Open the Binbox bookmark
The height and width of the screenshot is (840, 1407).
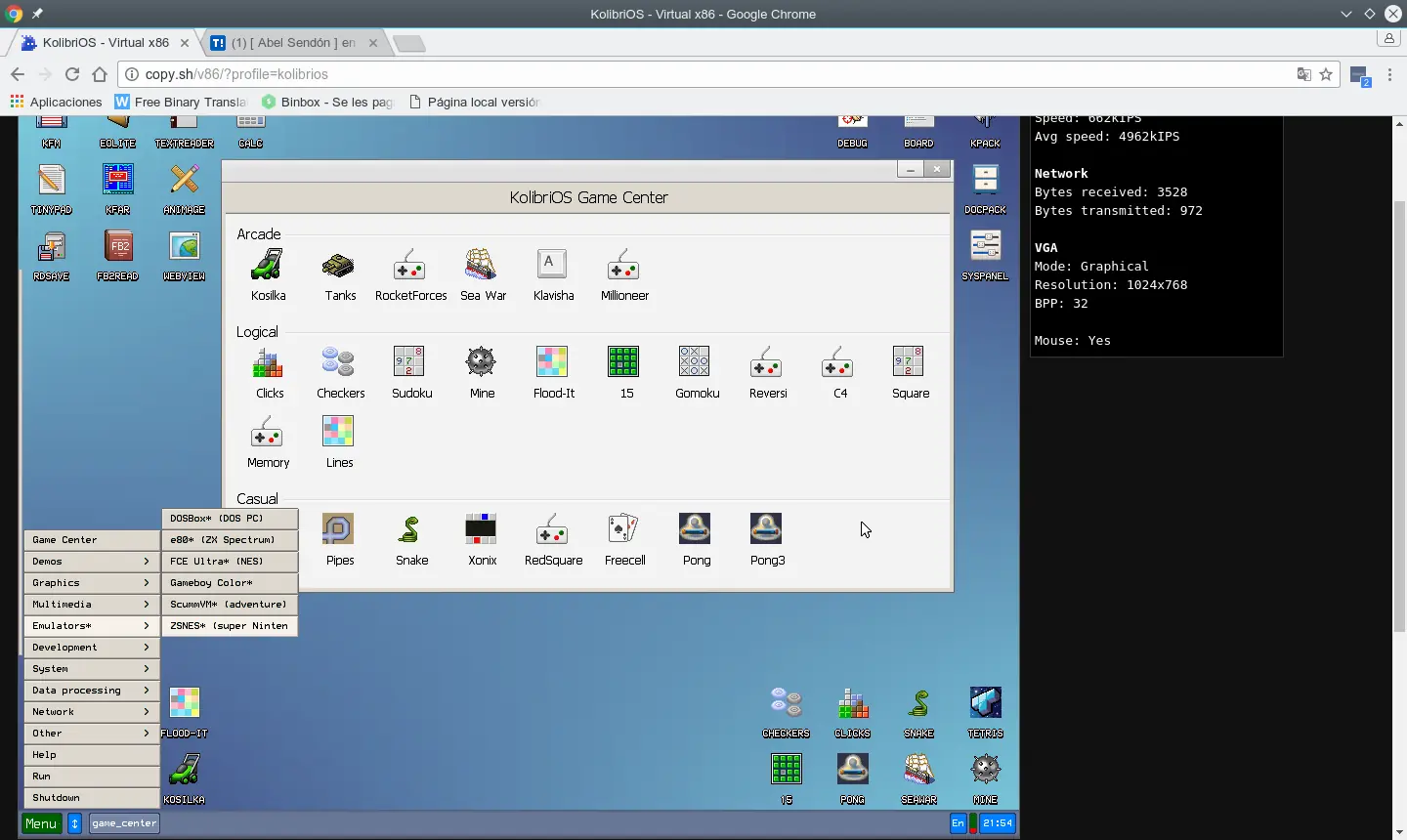pyautogui.click(x=327, y=102)
